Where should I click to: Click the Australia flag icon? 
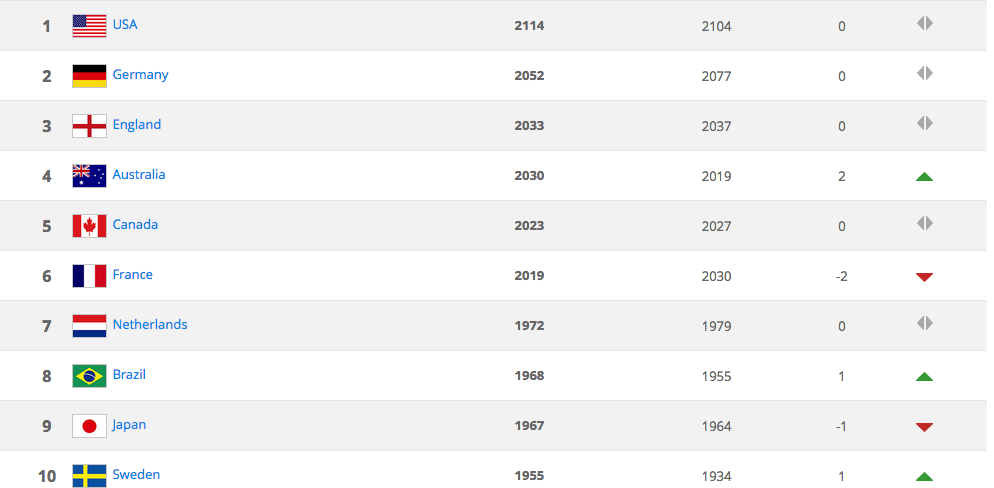coord(89,176)
